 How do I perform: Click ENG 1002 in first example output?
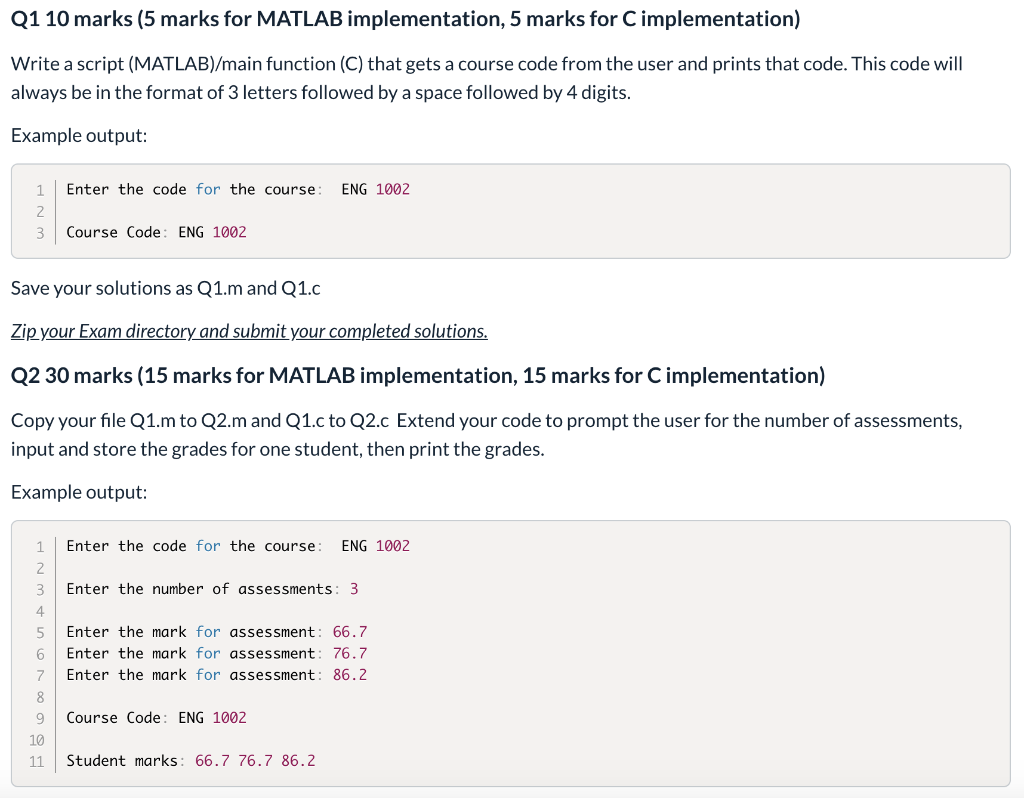tap(375, 189)
